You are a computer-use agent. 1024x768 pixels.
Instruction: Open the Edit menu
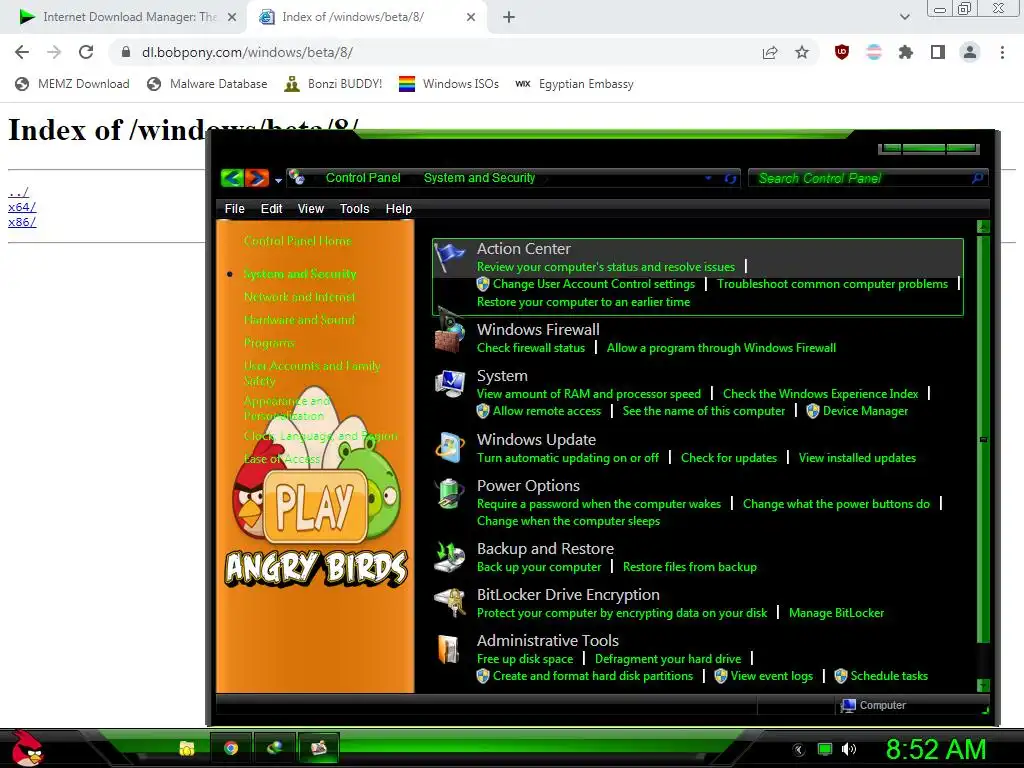pyautogui.click(x=271, y=209)
